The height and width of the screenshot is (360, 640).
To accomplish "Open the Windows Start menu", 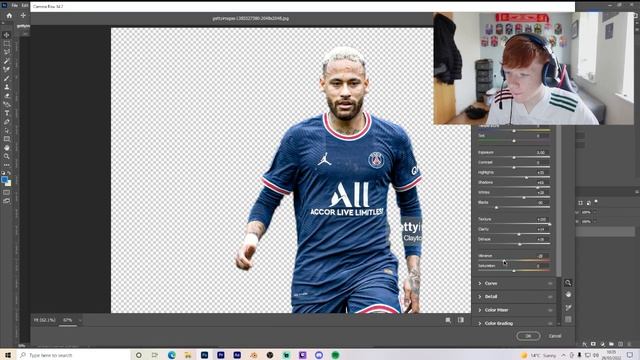I will (x=8, y=355).
